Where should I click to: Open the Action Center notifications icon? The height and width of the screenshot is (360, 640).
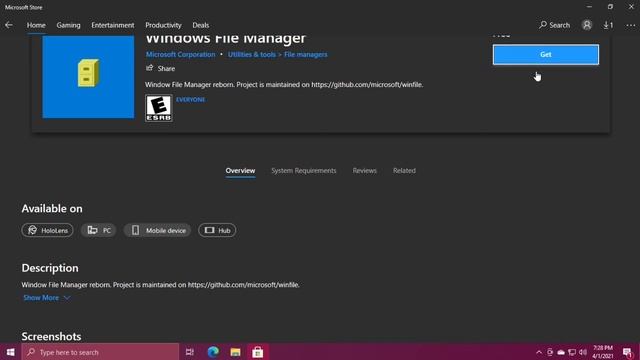pyautogui.click(x=628, y=352)
